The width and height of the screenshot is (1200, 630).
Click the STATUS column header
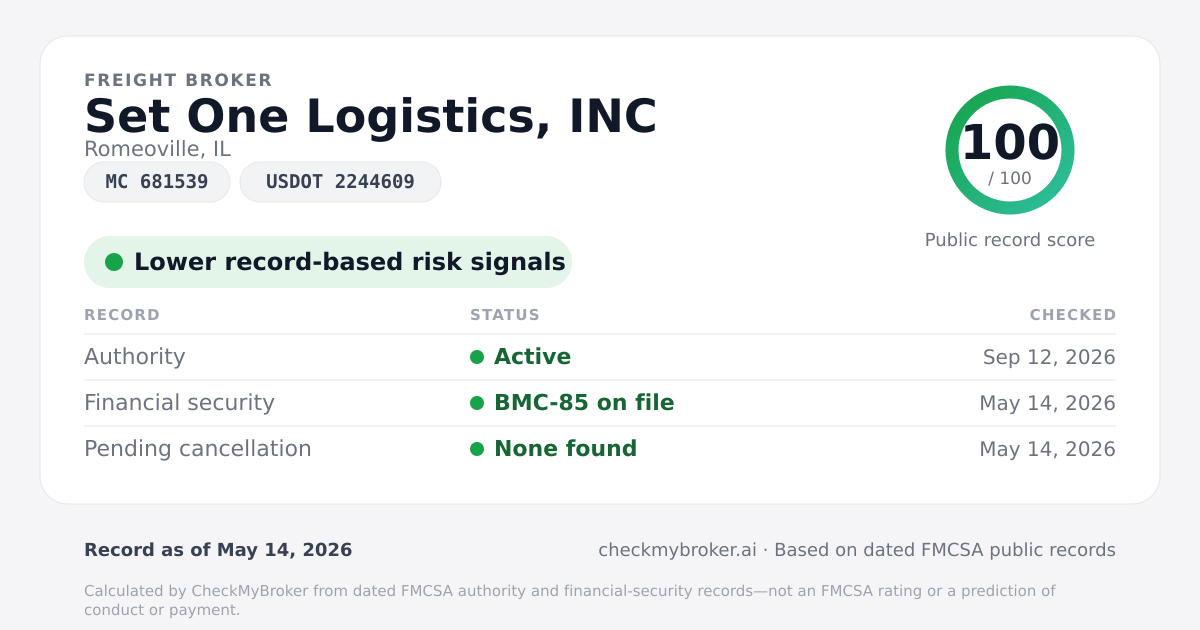505,315
